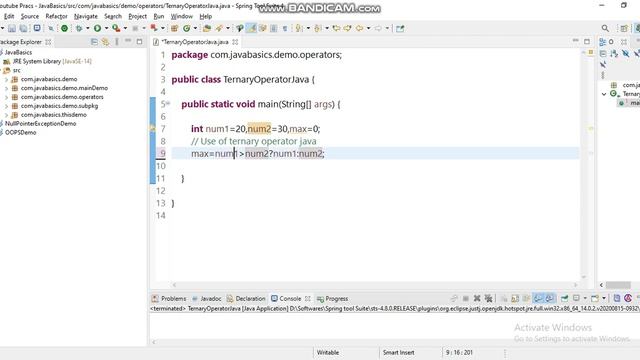Image resolution: width=640 pixels, height=360 pixels.
Task: Expand com.javabasics.demo package
Action: tap(6, 79)
